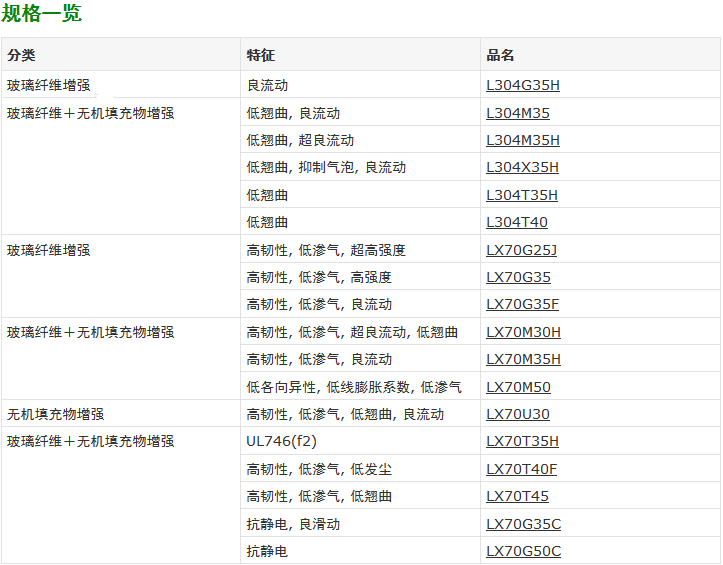Click the LX70G25J product name
Viewport: 723px width, 565px height.
point(521,250)
